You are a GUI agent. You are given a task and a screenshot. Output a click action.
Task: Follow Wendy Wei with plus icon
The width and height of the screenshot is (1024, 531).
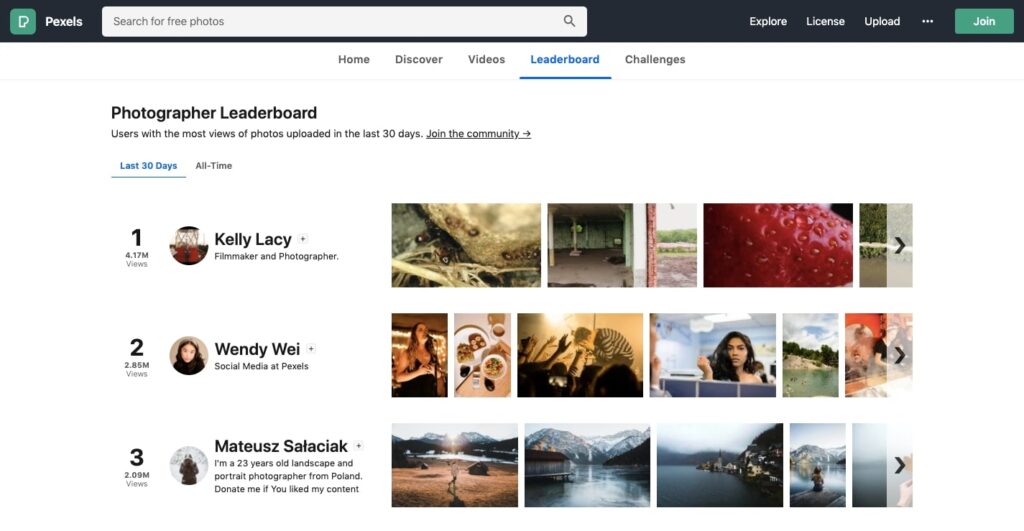tap(311, 349)
